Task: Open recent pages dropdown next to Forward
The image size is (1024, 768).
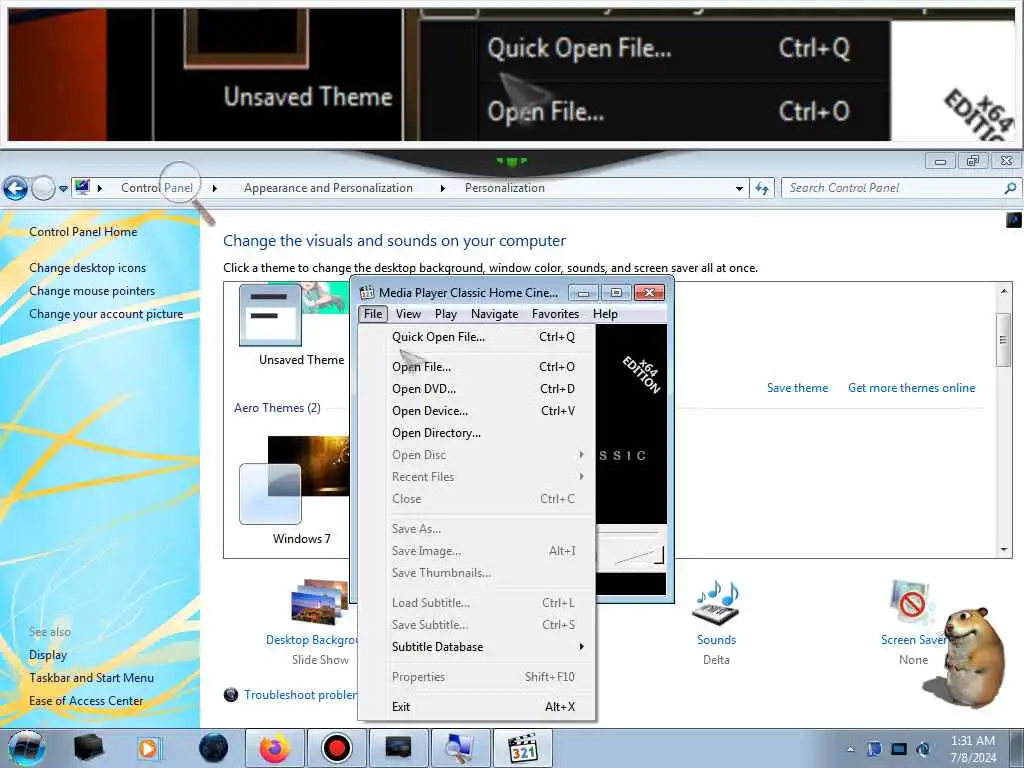Action: (x=63, y=189)
